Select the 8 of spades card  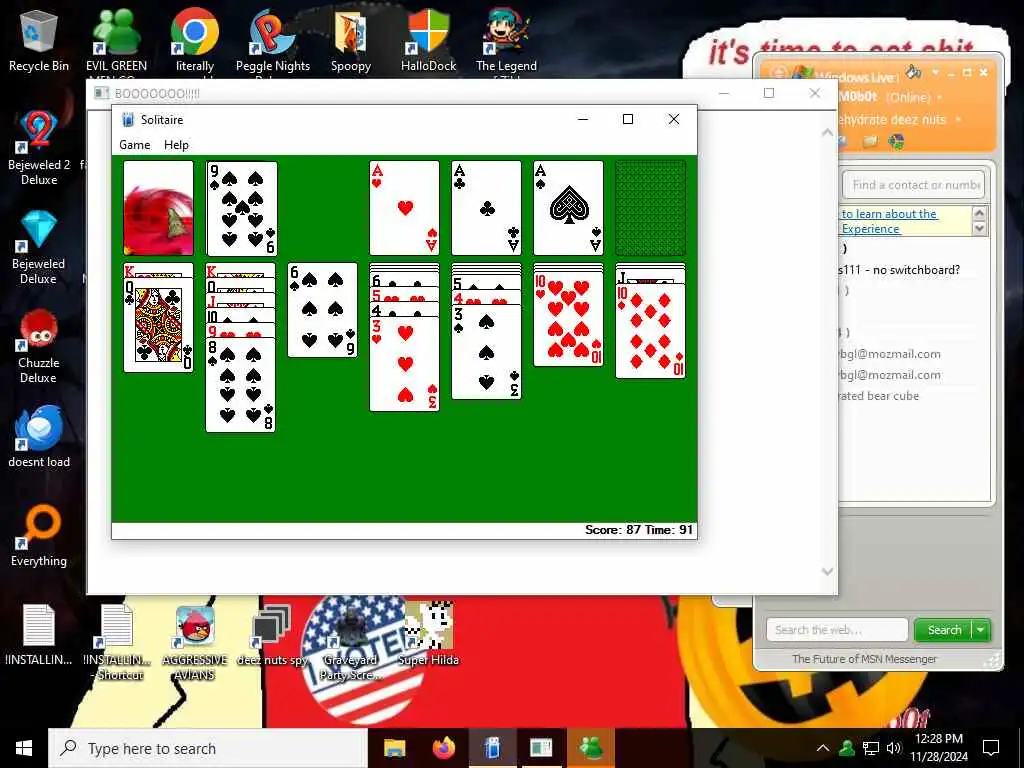pos(240,385)
